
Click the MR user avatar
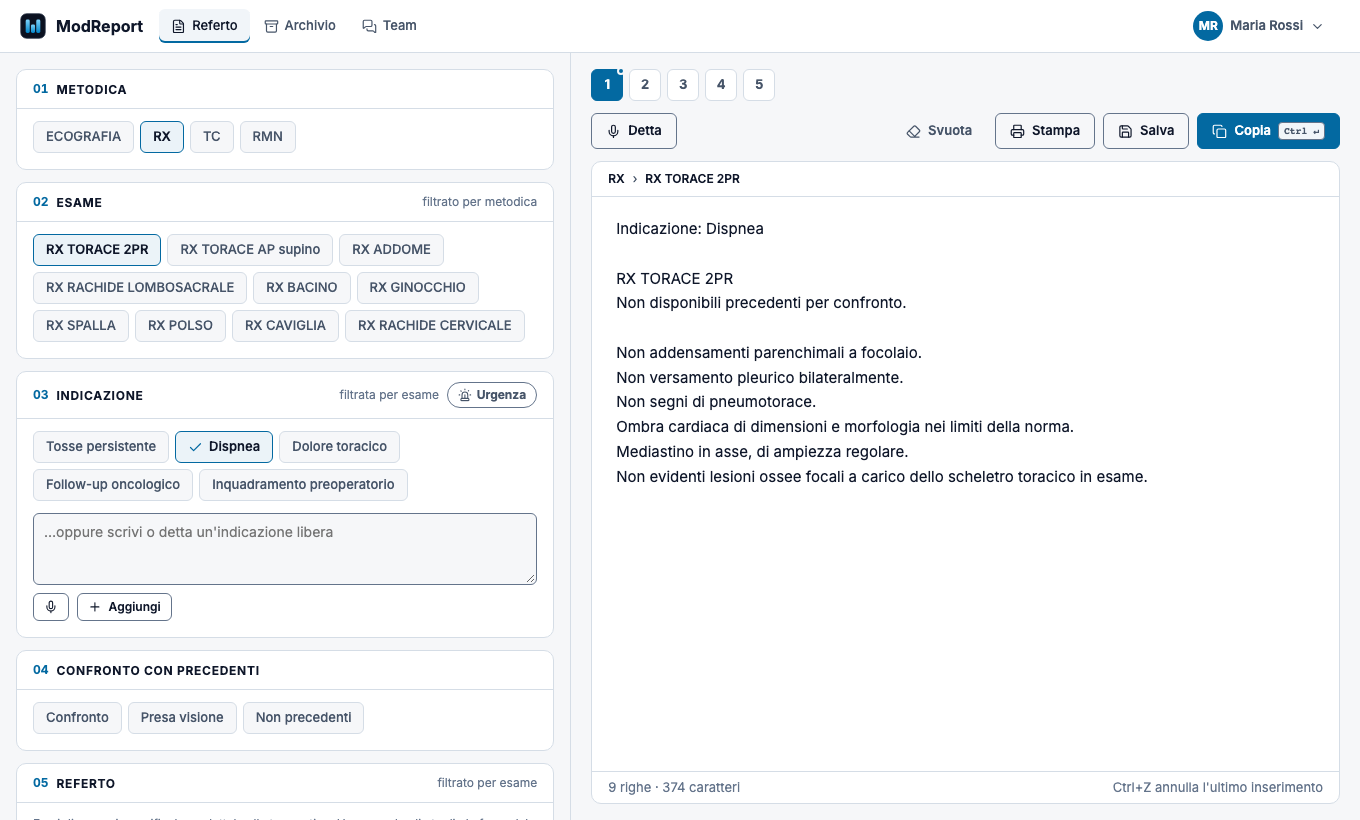[x=1208, y=26]
